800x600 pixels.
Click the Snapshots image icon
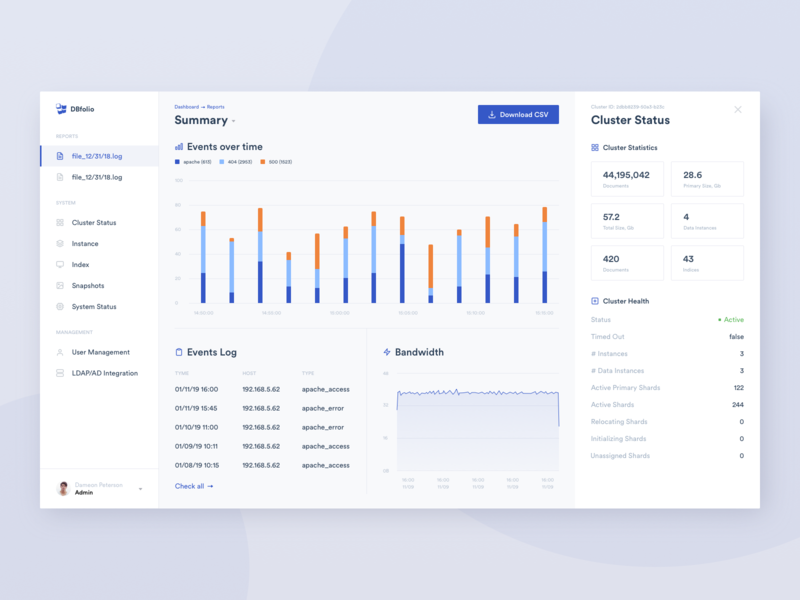[x=60, y=285]
